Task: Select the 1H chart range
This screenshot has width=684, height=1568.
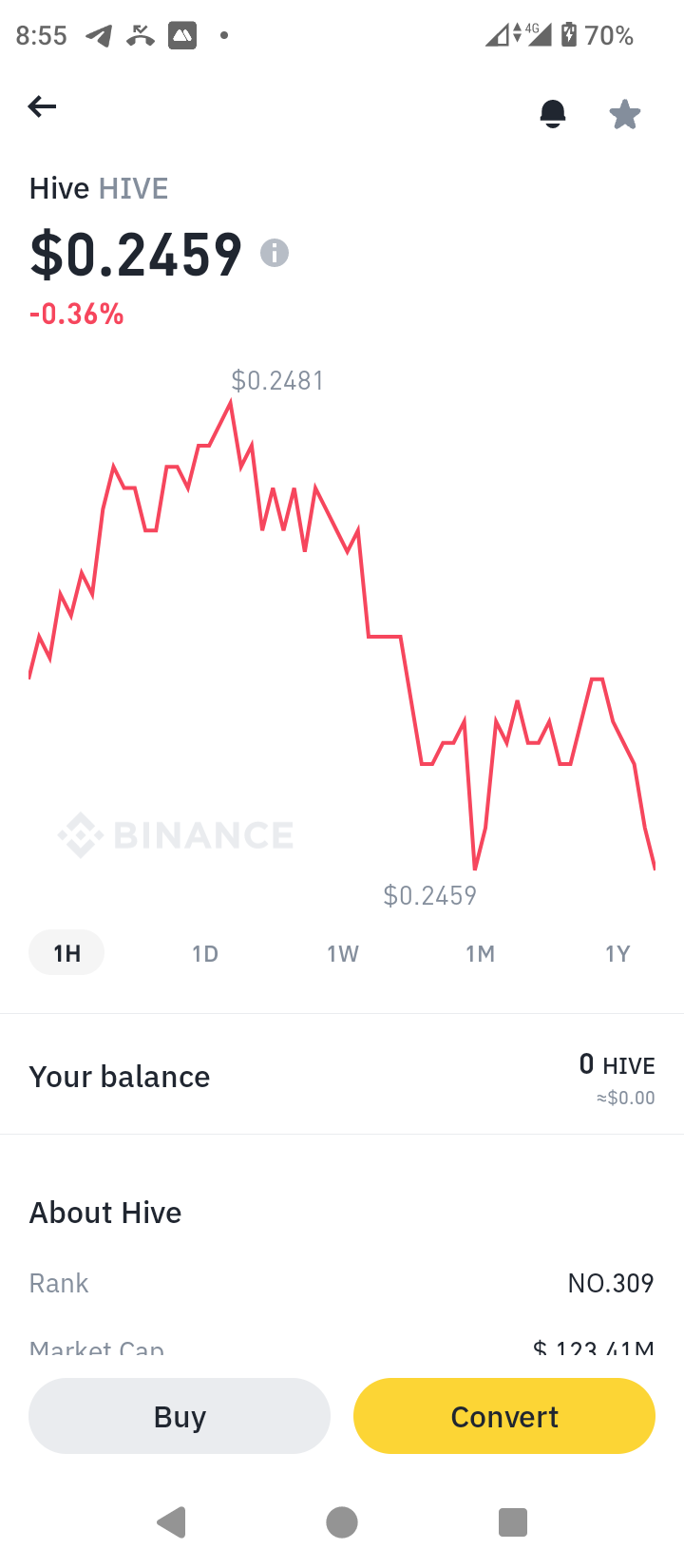Action: (x=66, y=953)
